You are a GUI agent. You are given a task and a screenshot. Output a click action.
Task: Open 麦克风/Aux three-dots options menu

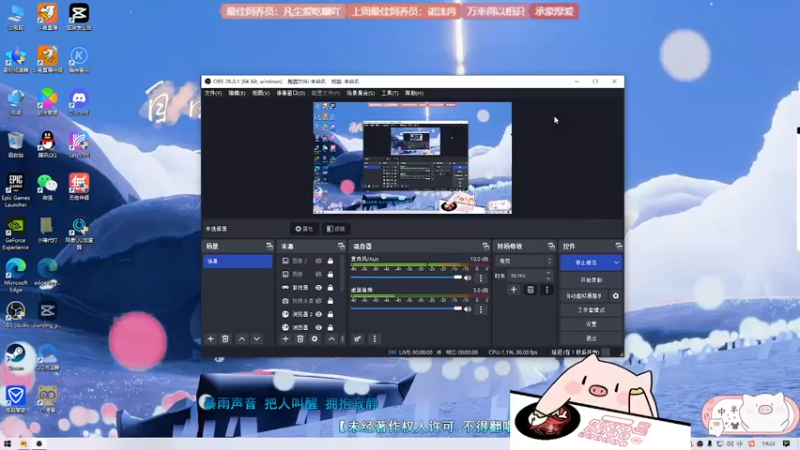click(x=481, y=278)
